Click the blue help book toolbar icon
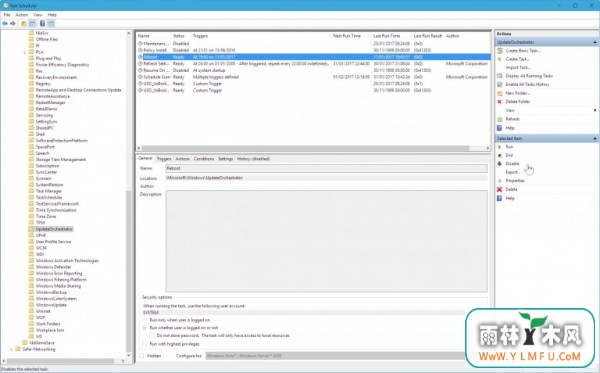The width and height of the screenshot is (600, 373). 42,24
